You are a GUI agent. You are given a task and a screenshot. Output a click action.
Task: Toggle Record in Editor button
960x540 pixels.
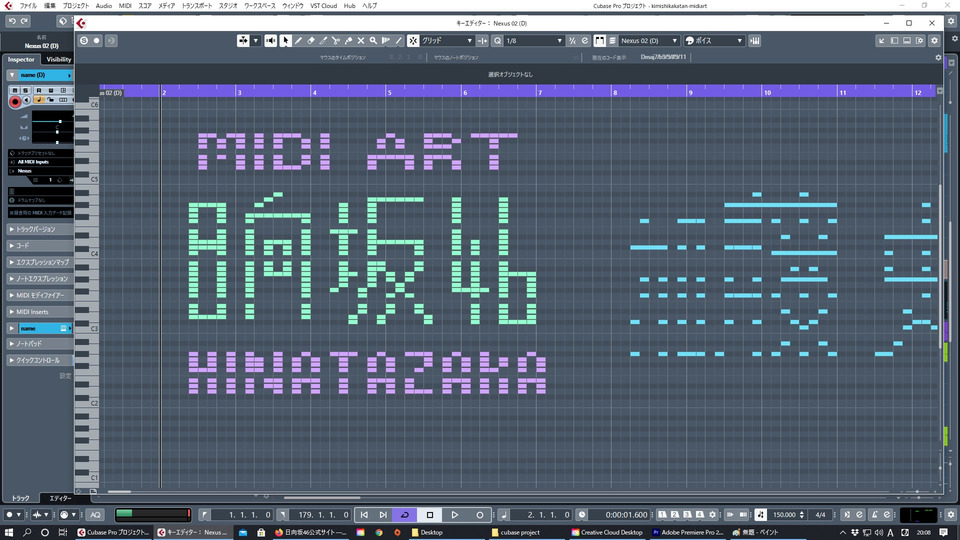tap(97, 40)
